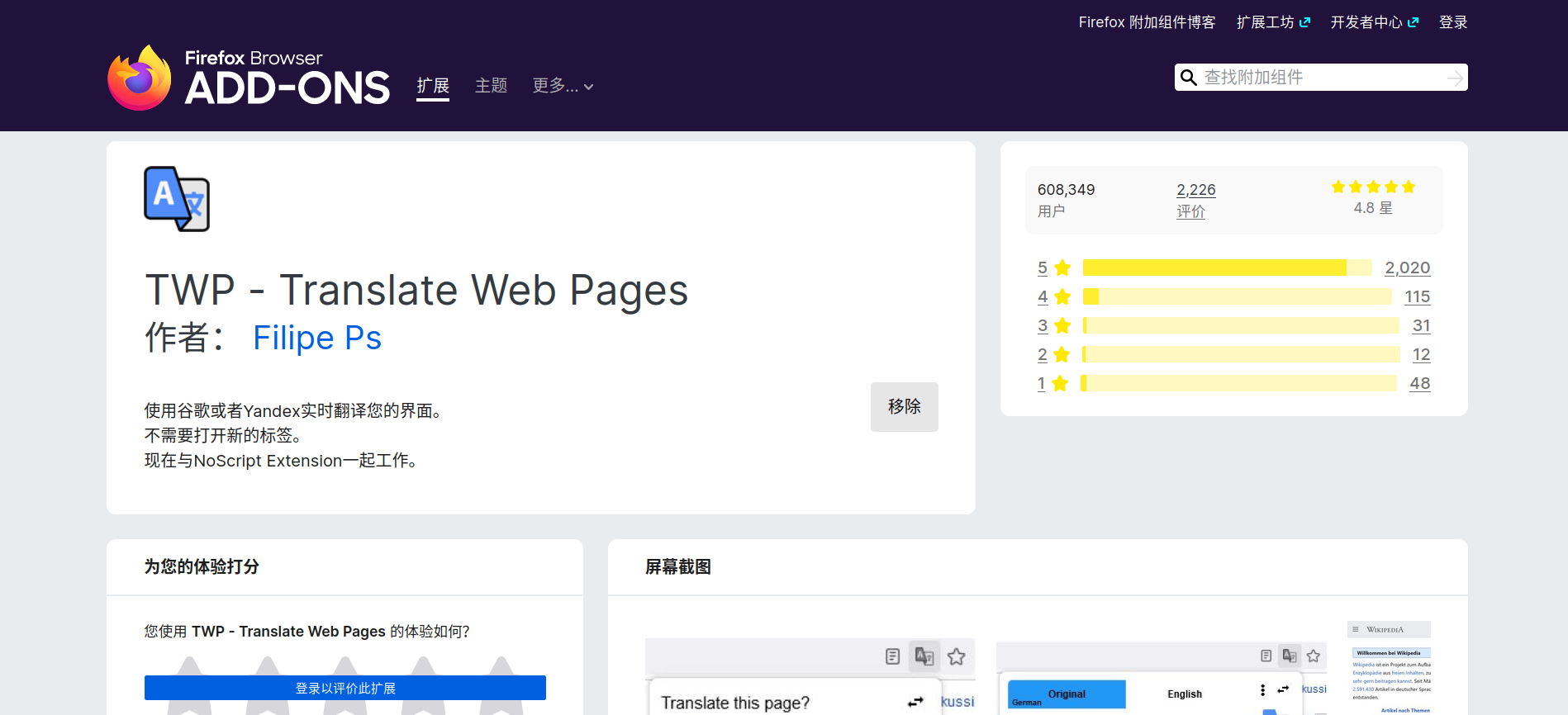Click the 5-star rating row star

tap(1062, 268)
